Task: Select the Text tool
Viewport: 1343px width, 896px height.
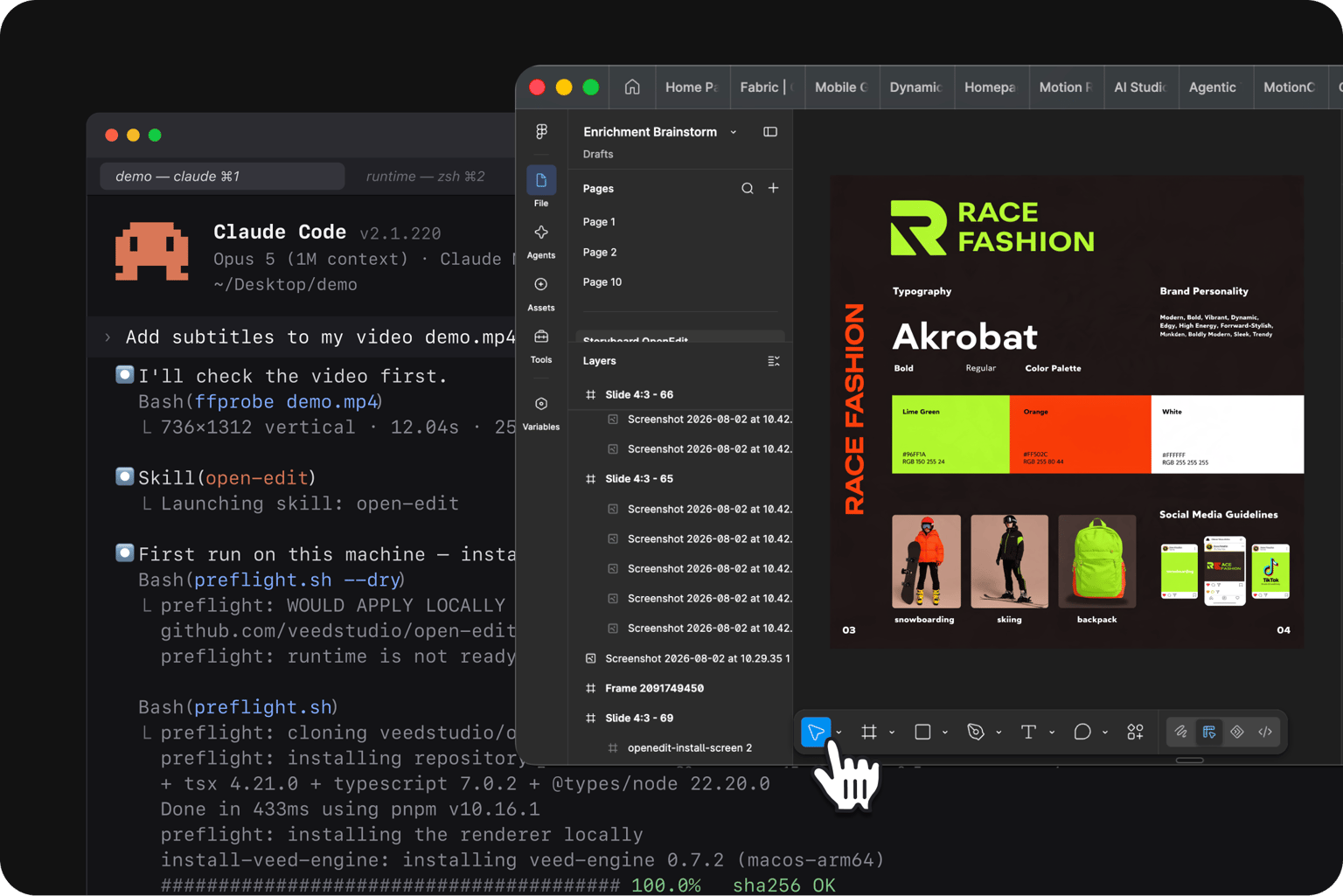Action: pos(1029,732)
